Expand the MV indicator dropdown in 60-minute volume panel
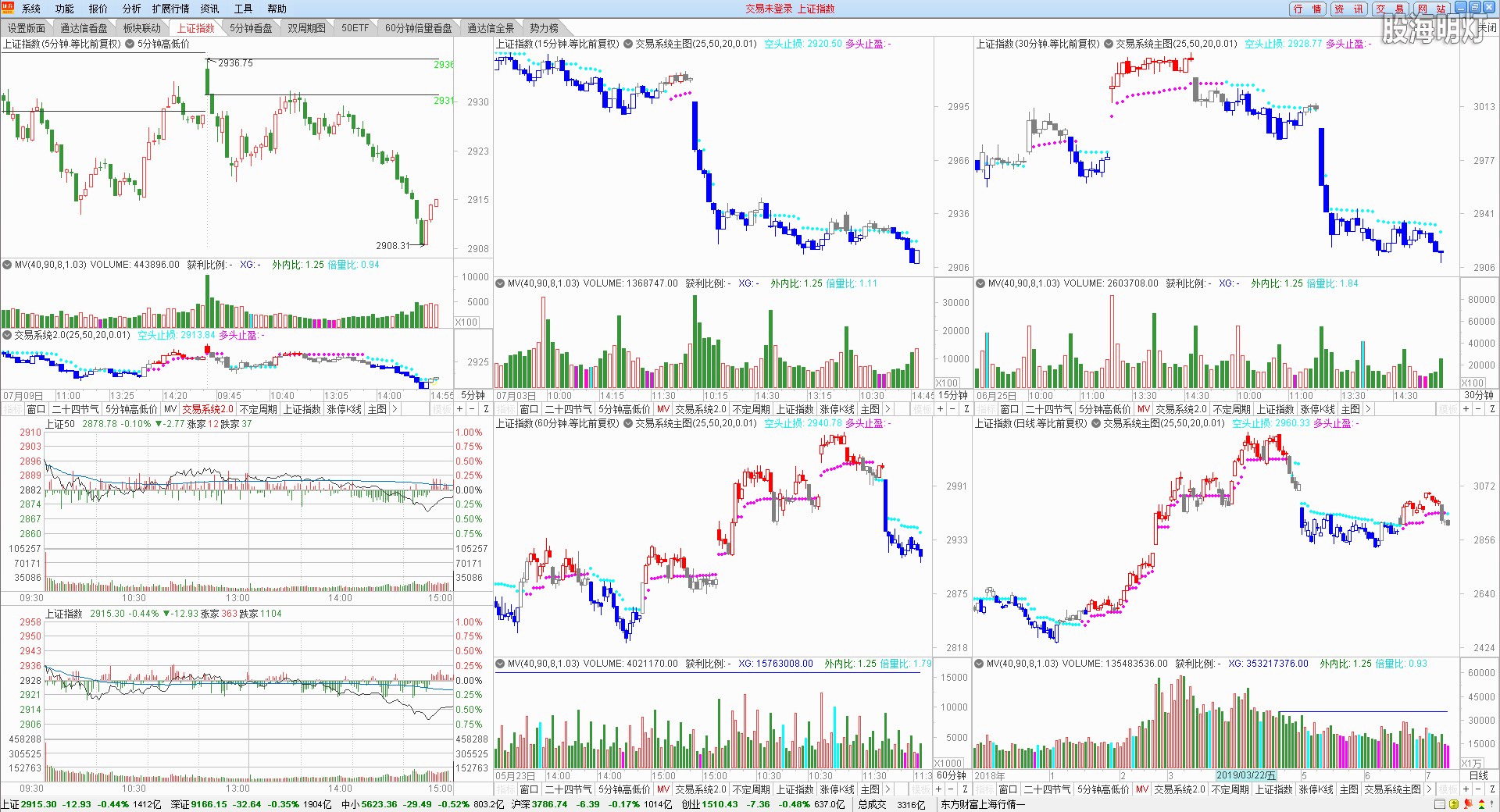Screen dimensions: 1500x812 point(500,664)
